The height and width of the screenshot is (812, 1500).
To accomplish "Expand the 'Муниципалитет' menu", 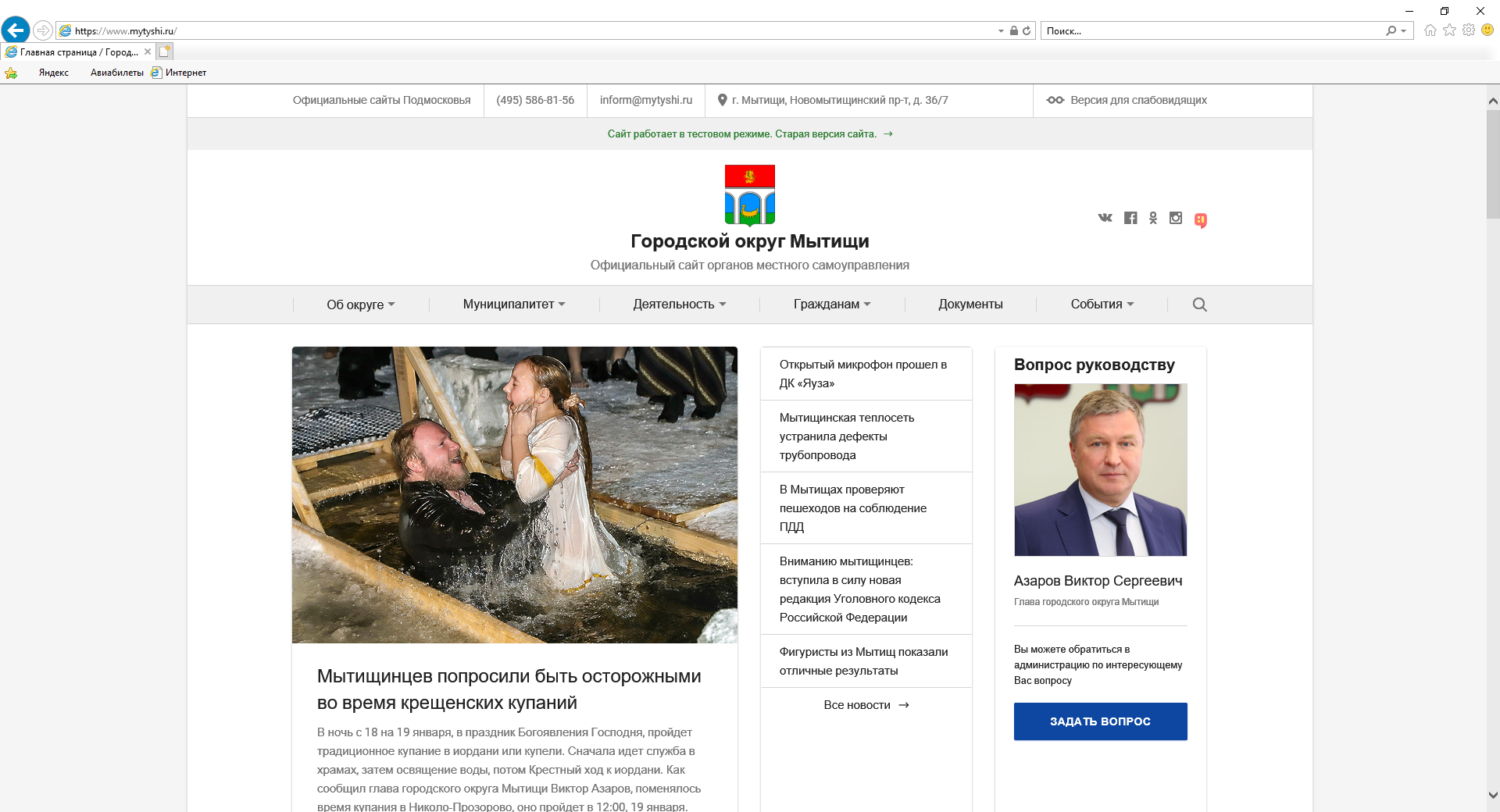I will point(514,304).
